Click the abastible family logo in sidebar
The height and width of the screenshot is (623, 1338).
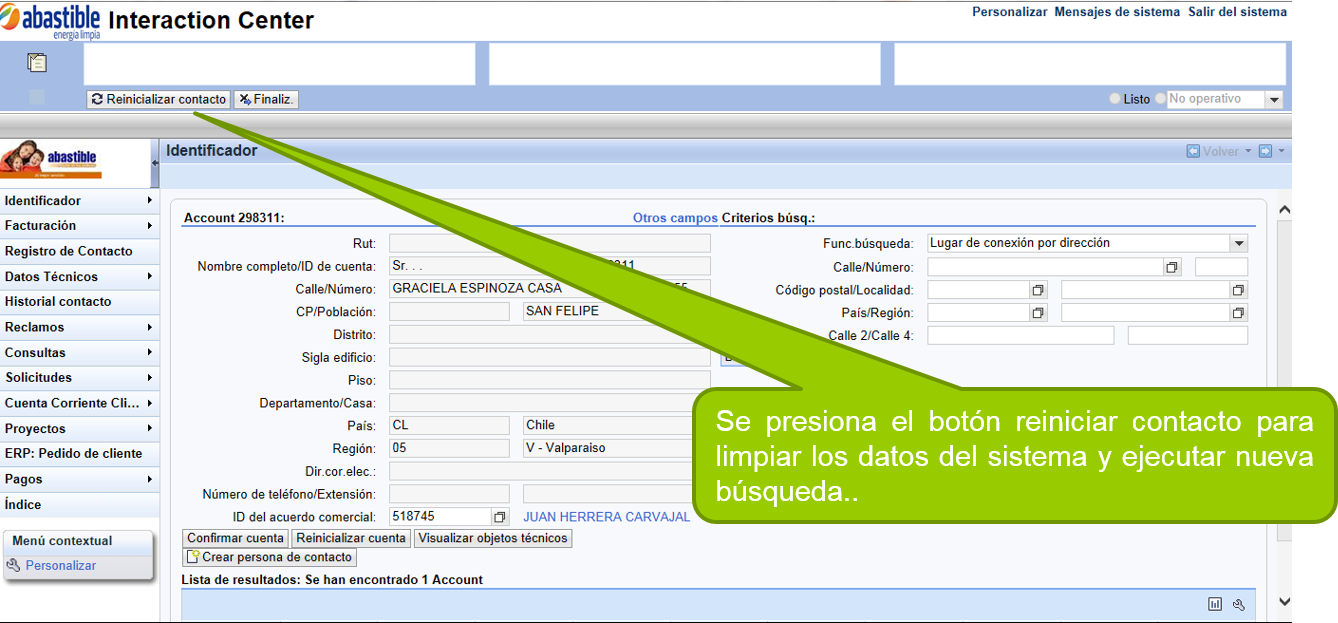(51, 161)
